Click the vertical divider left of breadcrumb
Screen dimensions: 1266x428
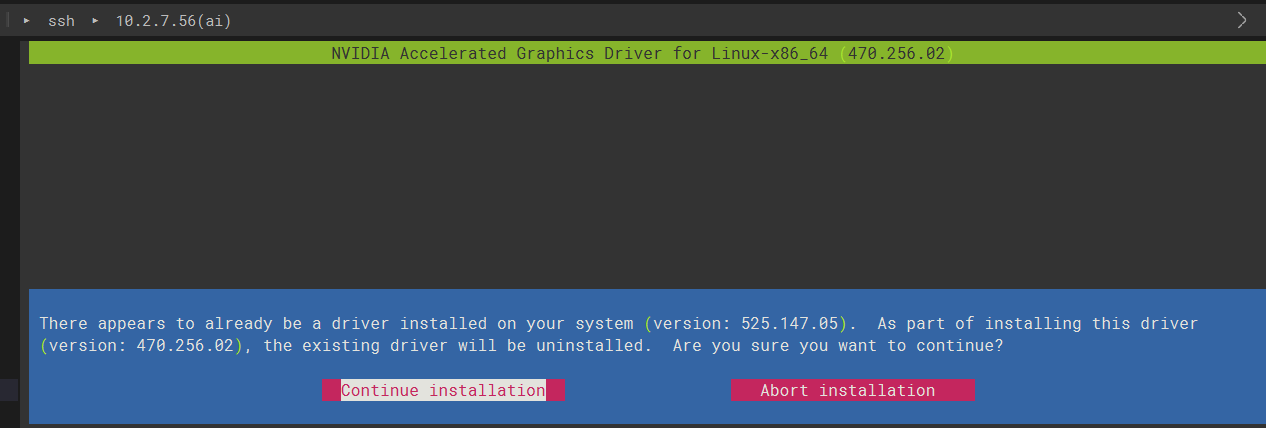(x=7, y=20)
